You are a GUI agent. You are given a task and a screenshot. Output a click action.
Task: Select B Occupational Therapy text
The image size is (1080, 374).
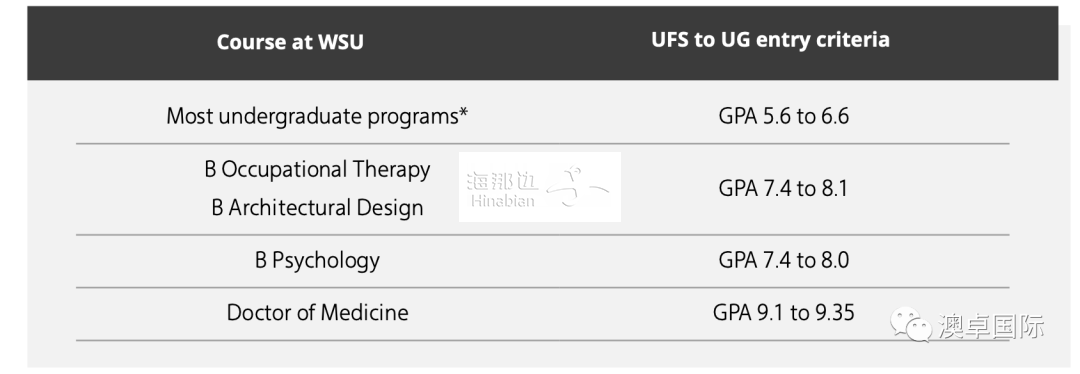[318, 169]
